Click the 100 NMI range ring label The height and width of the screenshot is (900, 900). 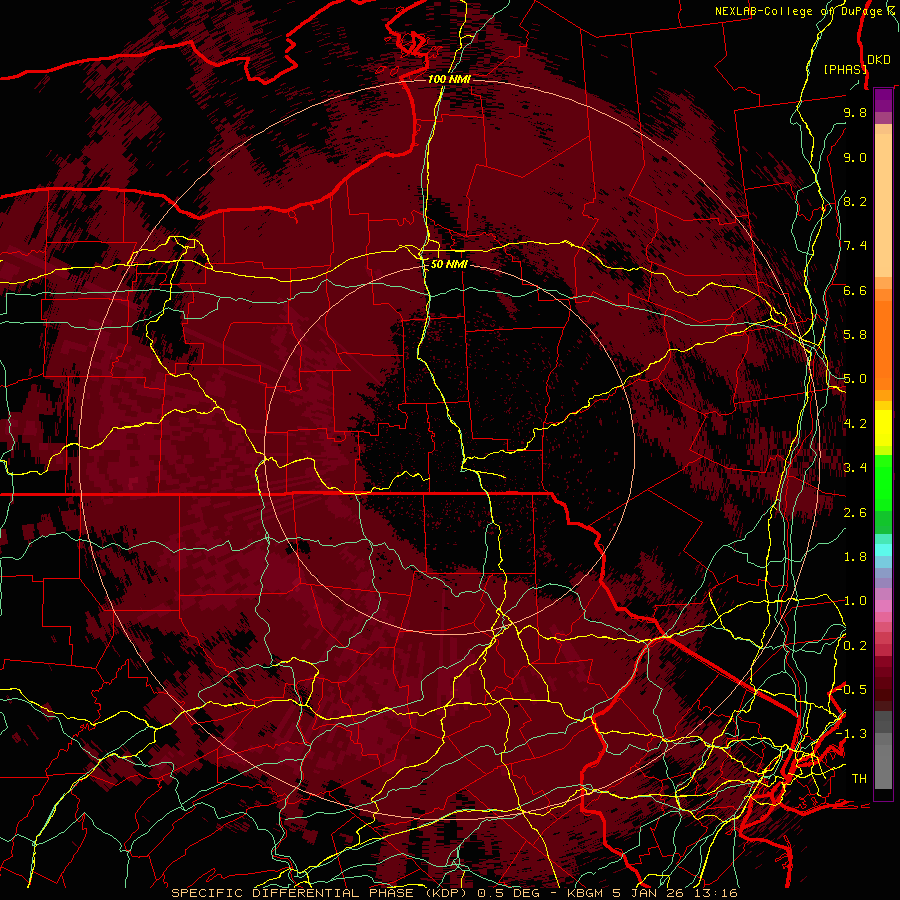pos(449,79)
